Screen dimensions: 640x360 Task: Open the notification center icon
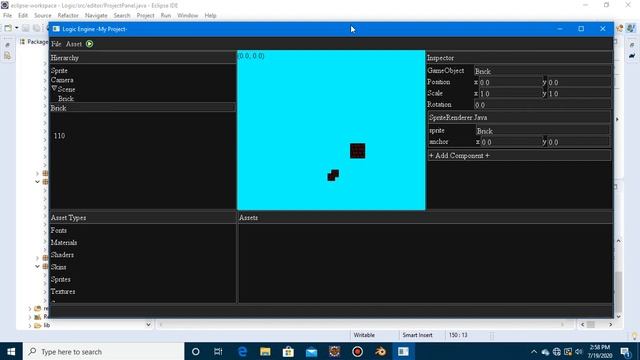(625, 352)
